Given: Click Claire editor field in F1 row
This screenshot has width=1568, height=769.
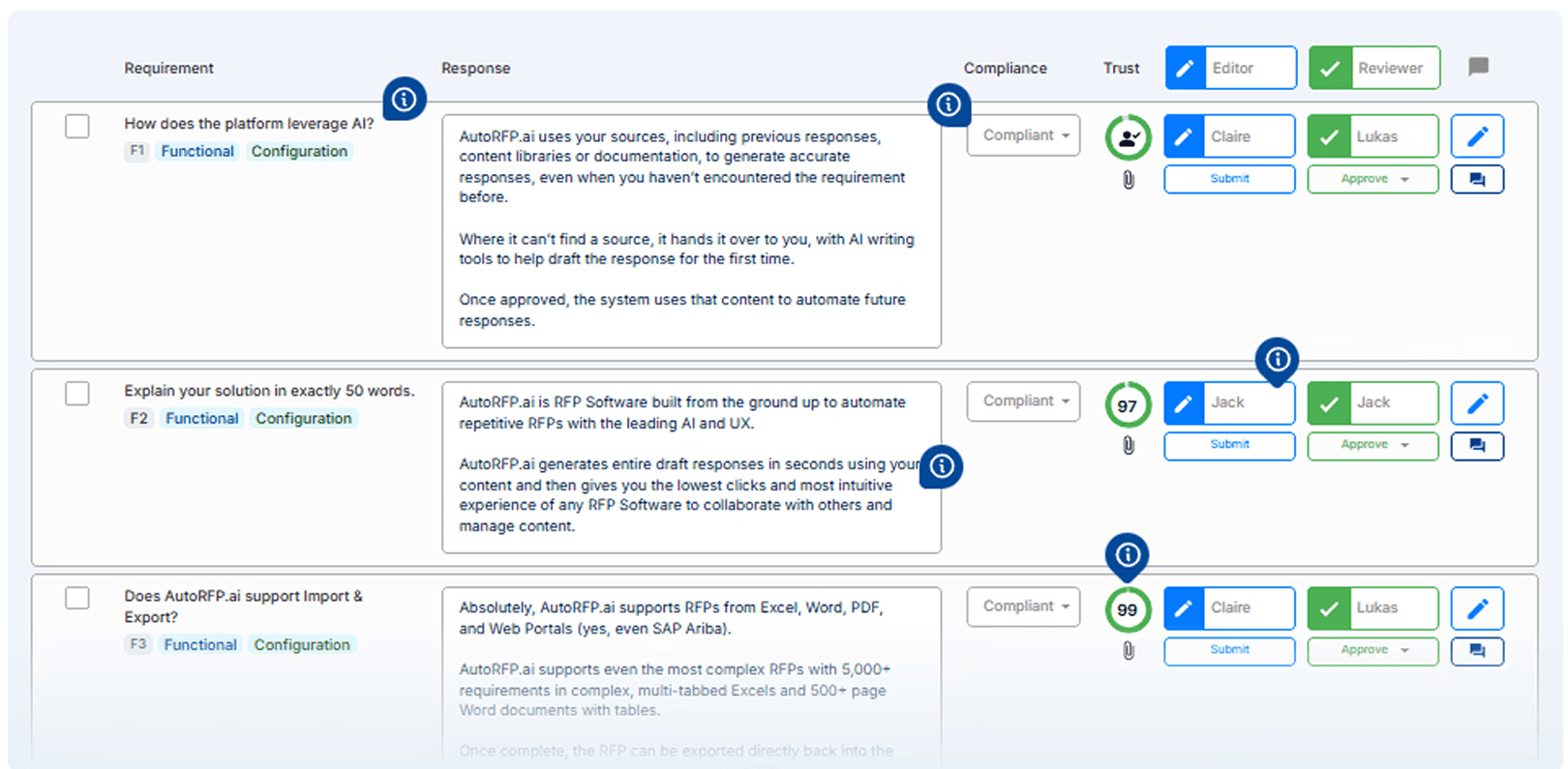Looking at the screenshot, I should (x=1229, y=136).
